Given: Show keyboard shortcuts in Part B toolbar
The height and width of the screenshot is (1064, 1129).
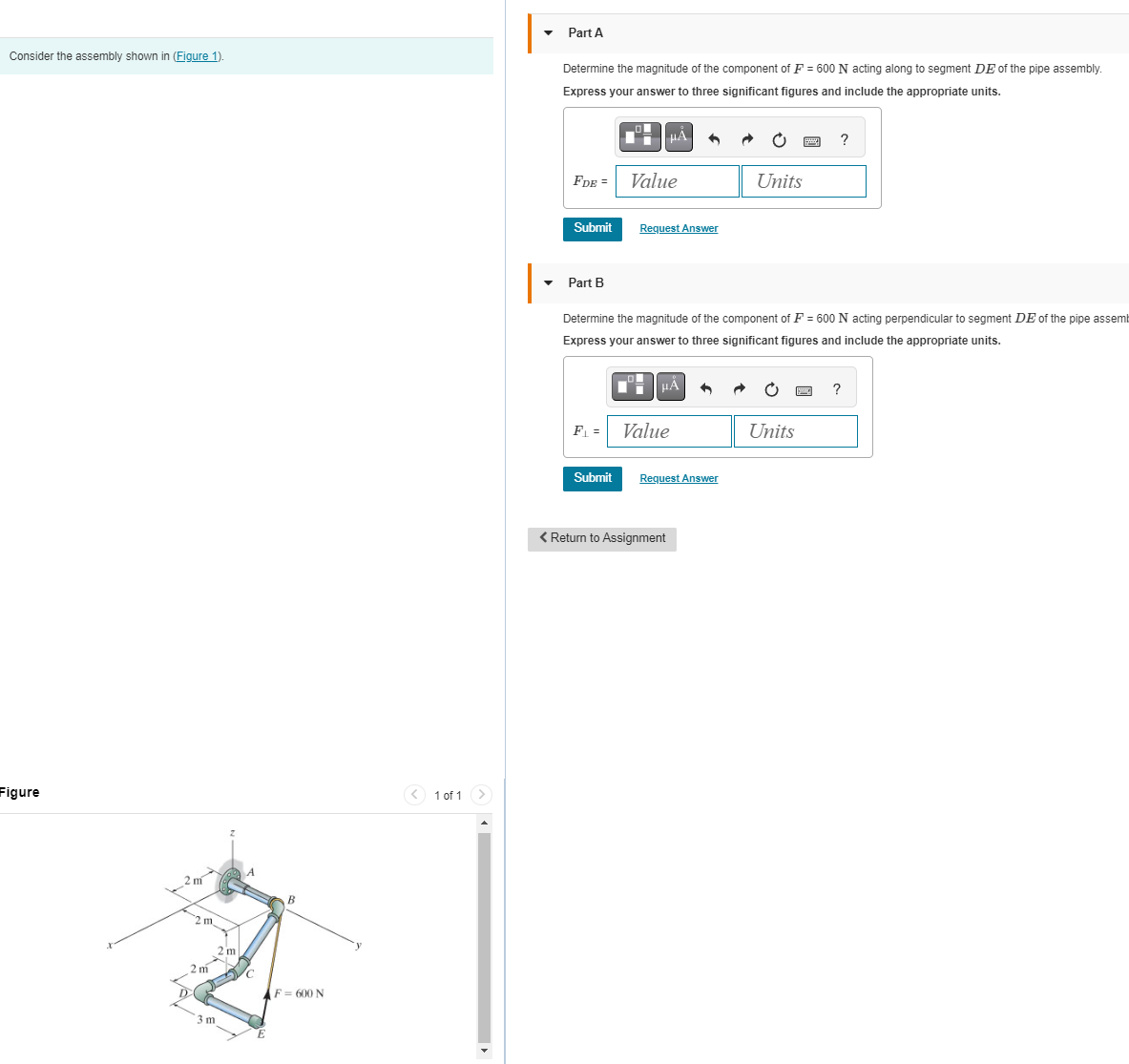Looking at the screenshot, I should (x=804, y=391).
